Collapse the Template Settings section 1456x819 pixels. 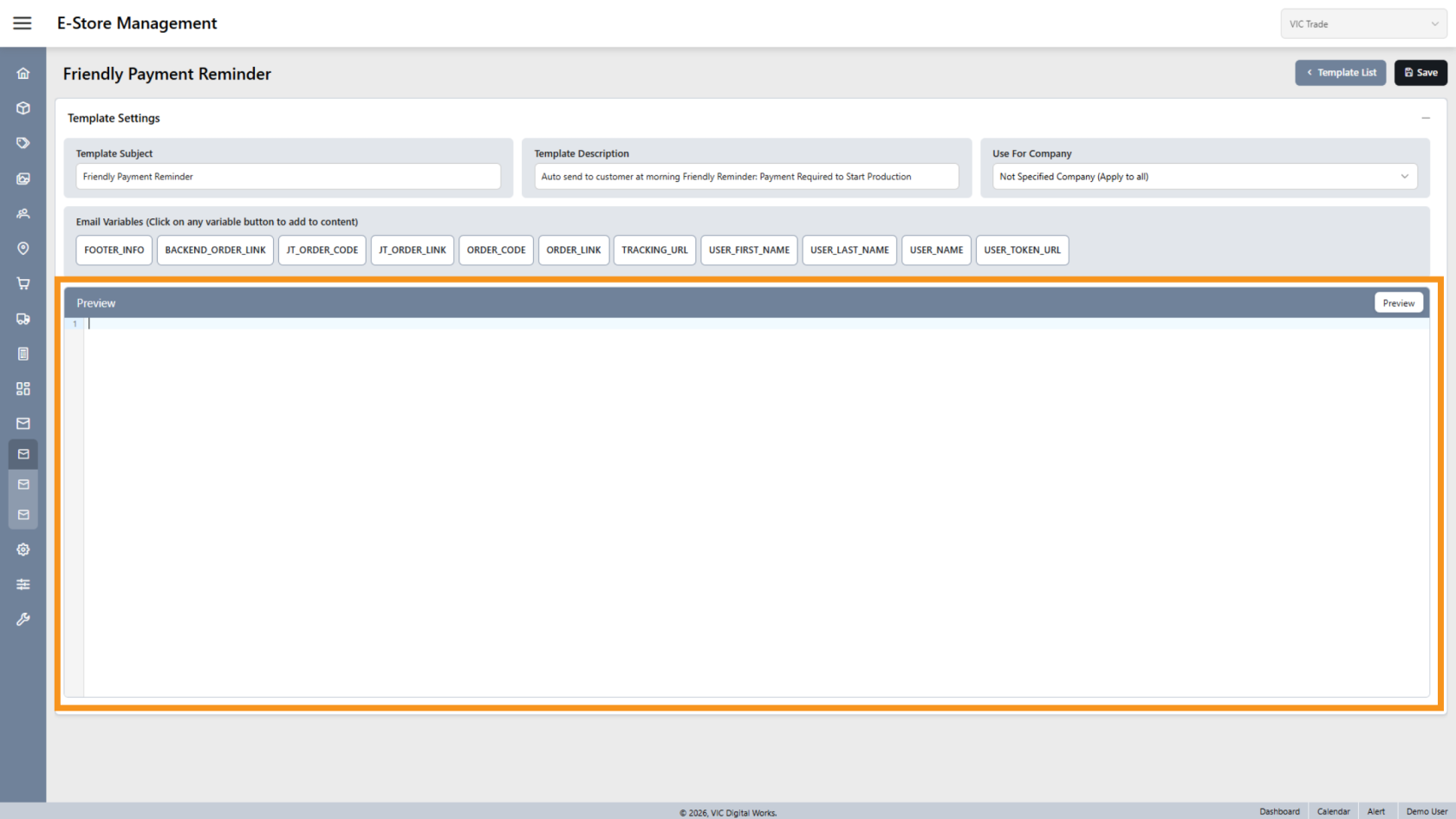pyautogui.click(x=1427, y=118)
